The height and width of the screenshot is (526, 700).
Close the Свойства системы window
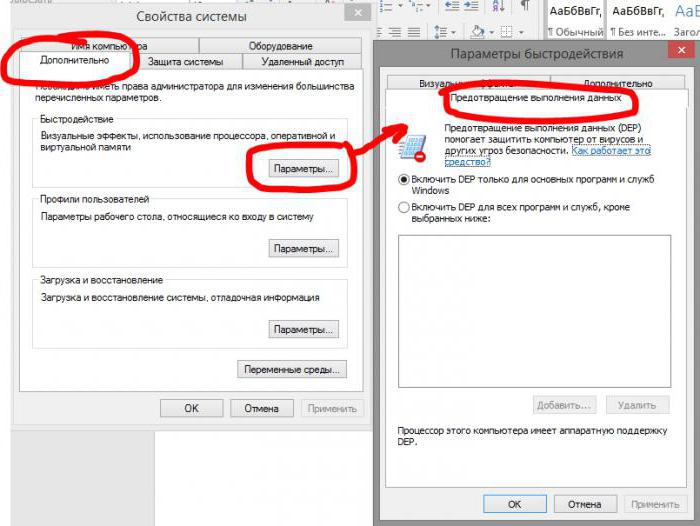(x=358, y=13)
